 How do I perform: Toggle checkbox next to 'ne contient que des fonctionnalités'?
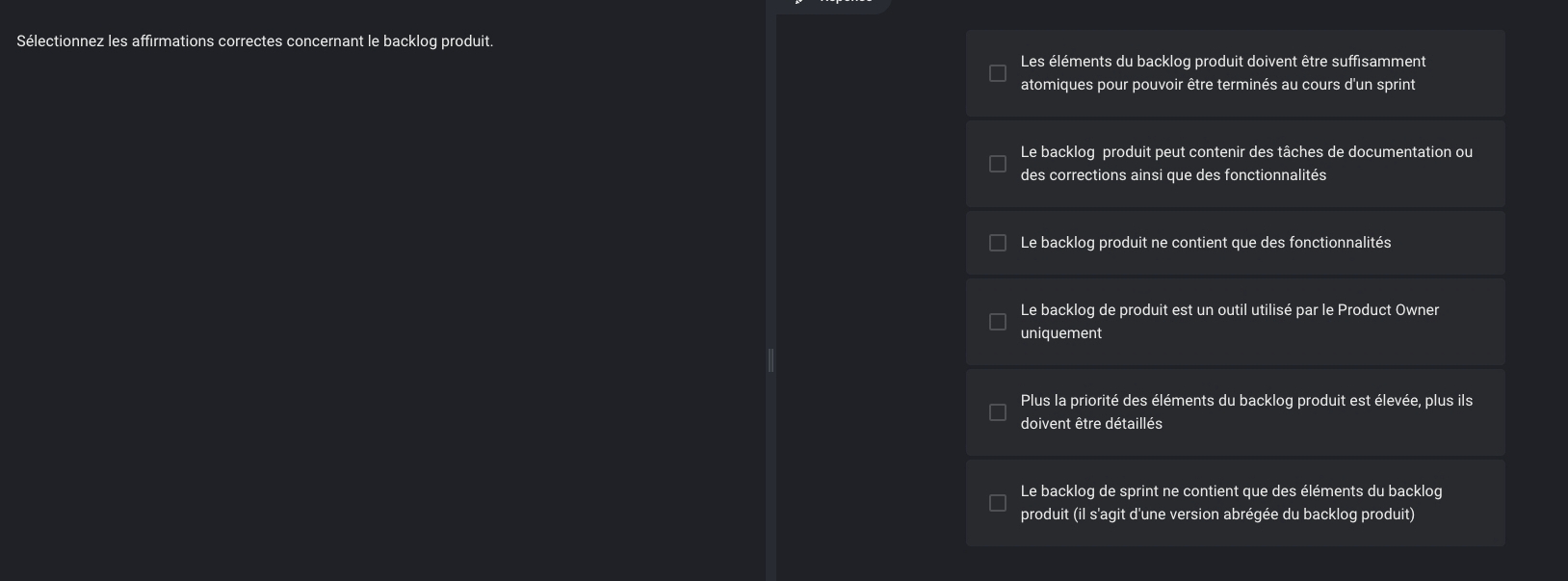(998, 243)
